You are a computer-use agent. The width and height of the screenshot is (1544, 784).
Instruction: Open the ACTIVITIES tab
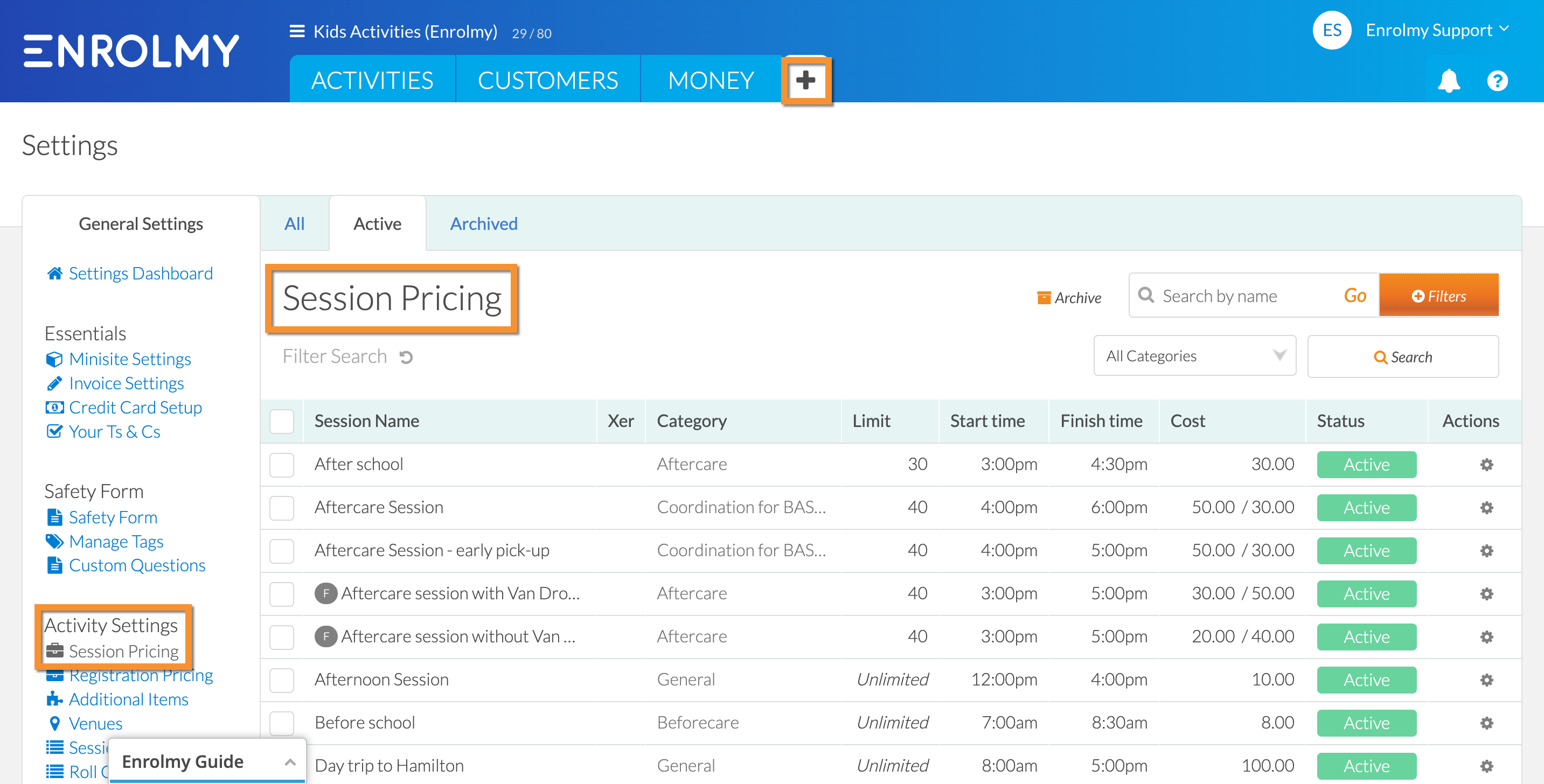tap(372, 80)
